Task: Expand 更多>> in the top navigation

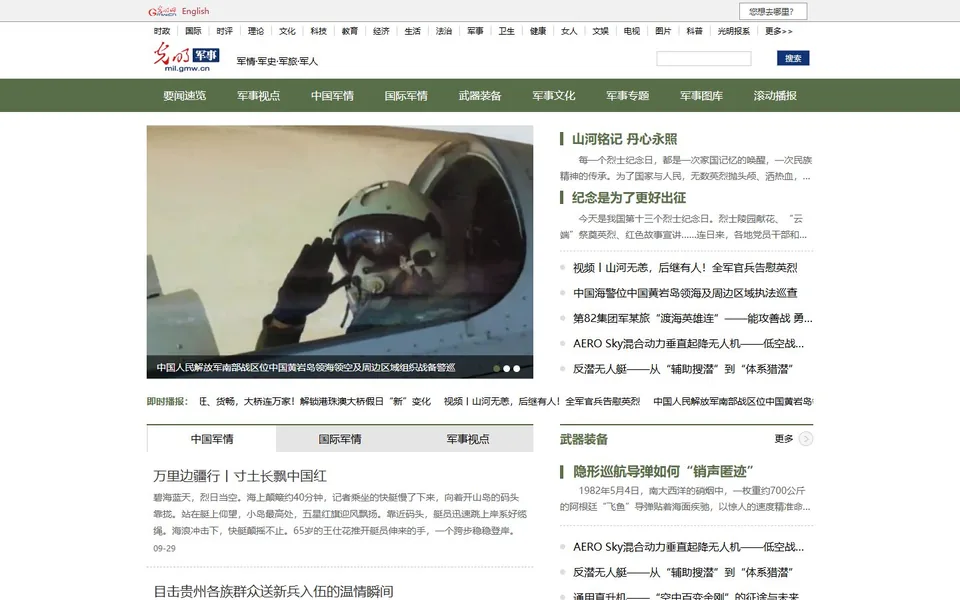Action: [778, 31]
